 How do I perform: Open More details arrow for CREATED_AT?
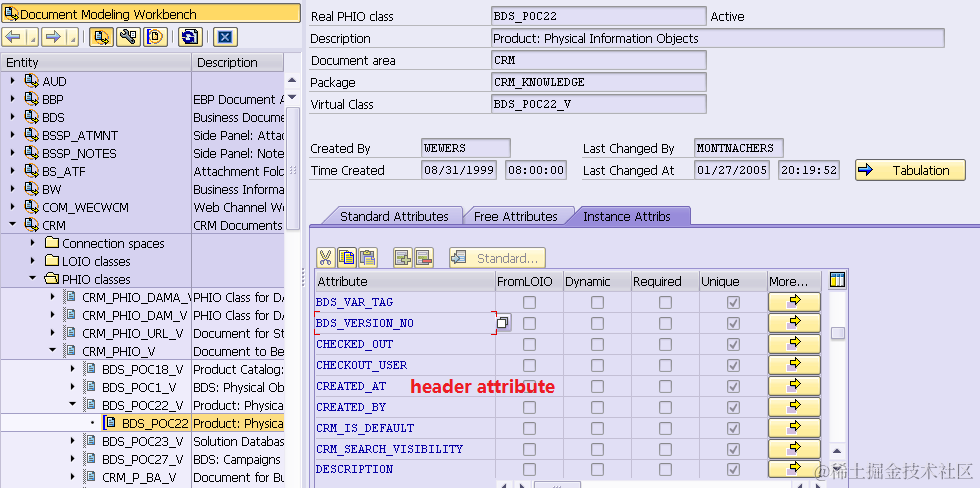794,386
